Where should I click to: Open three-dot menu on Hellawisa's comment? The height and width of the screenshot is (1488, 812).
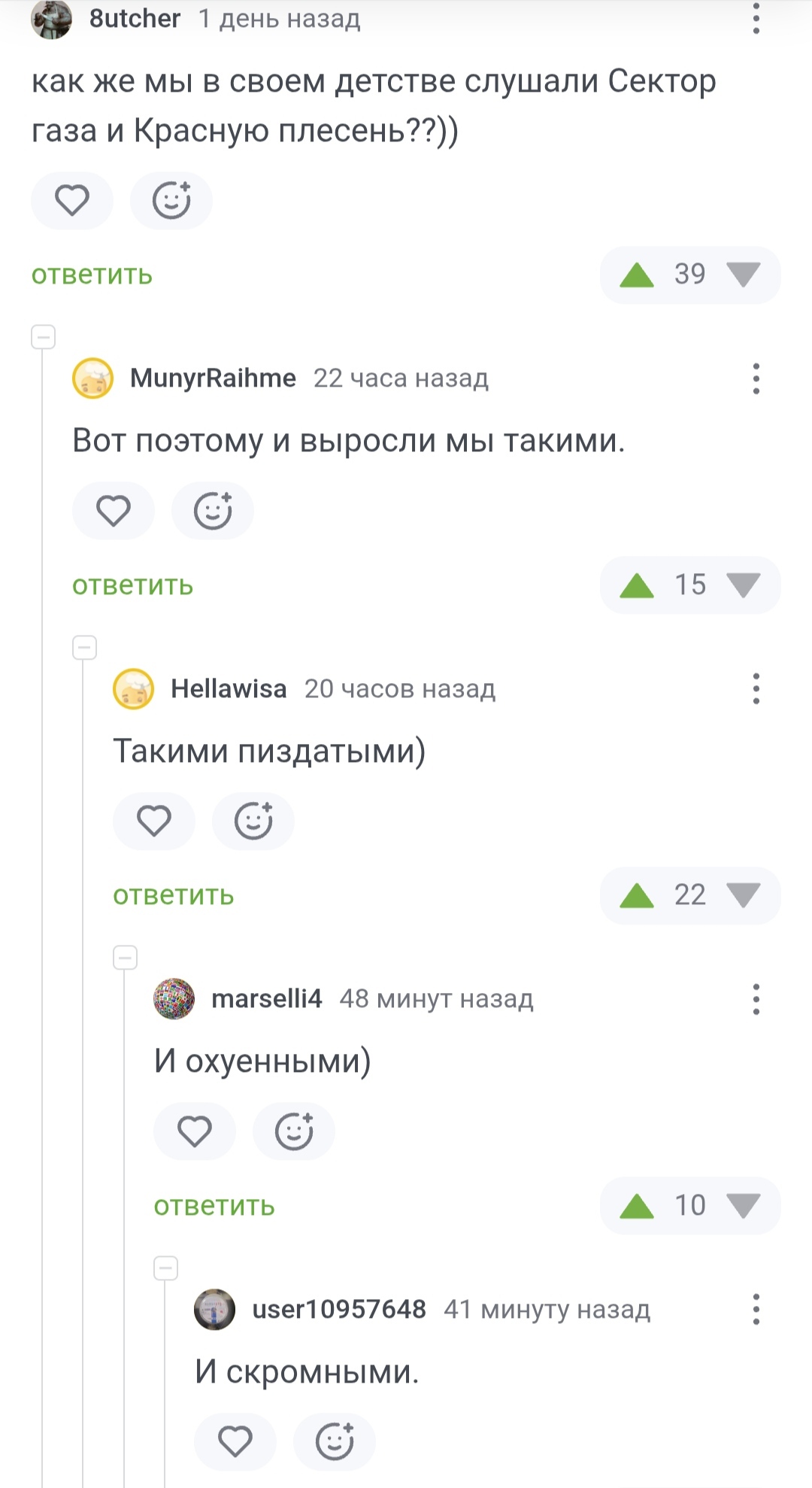point(756,689)
